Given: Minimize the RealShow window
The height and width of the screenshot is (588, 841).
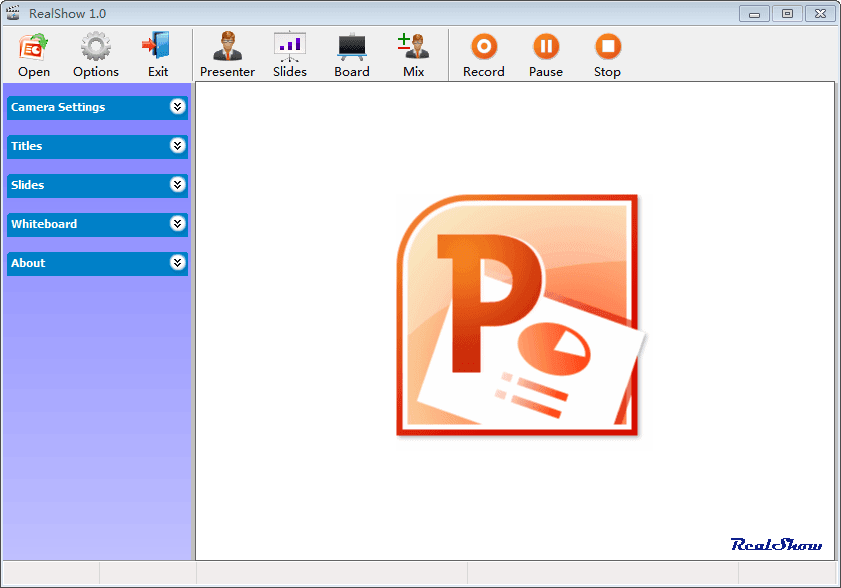Looking at the screenshot, I should [754, 13].
